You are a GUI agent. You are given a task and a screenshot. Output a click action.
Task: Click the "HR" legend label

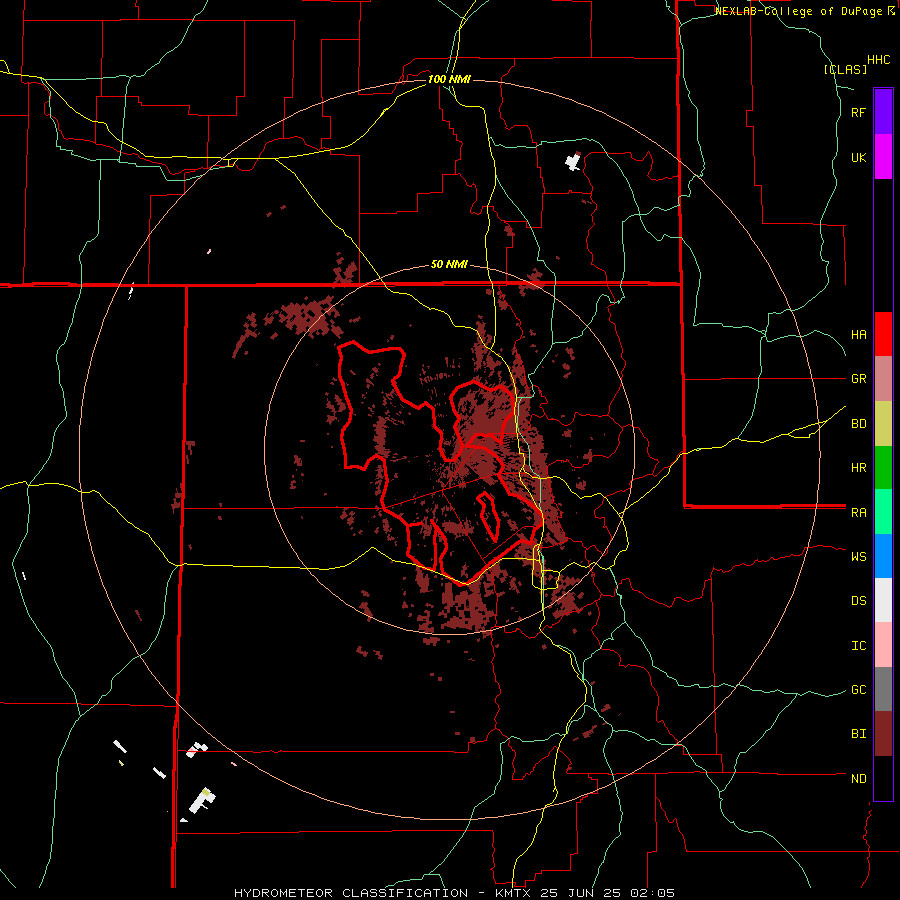pos(858,468)
